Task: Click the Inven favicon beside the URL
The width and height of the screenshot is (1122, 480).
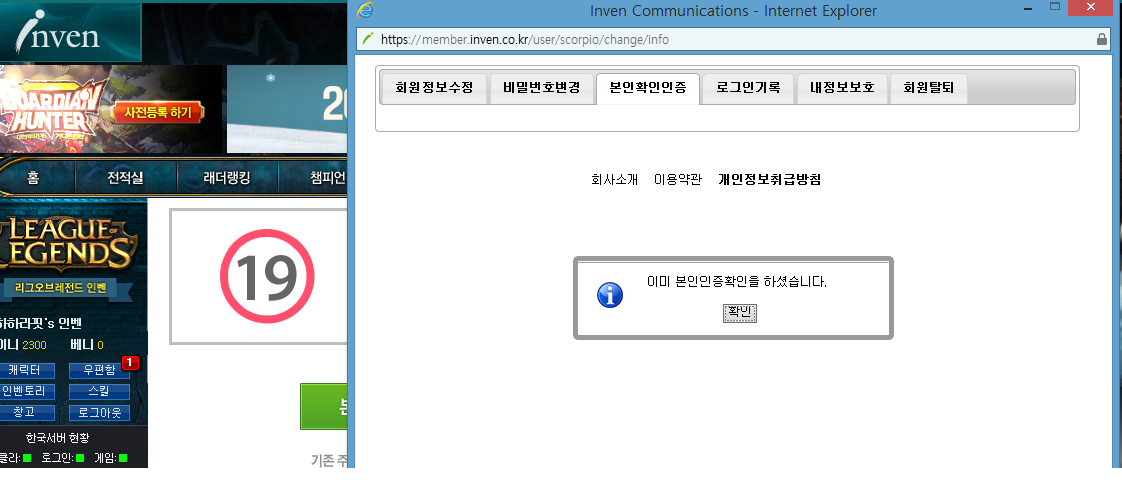Action: coord(368,40)
